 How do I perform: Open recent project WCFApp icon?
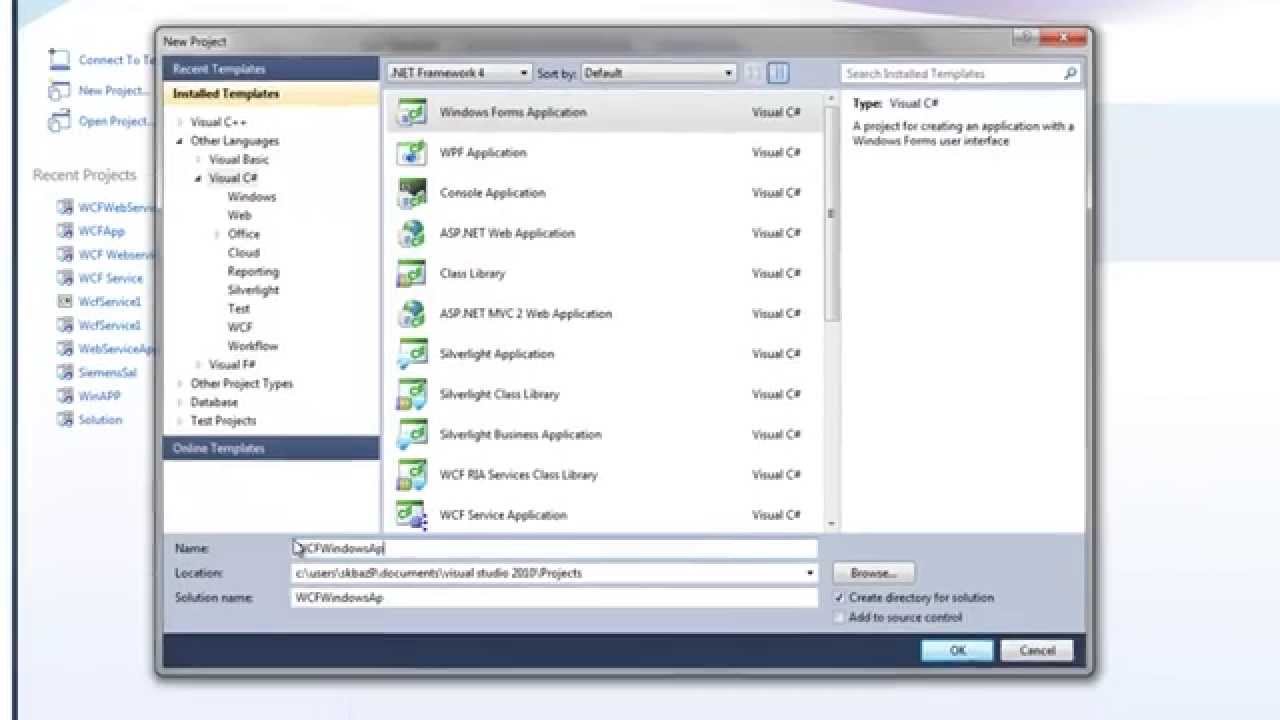click(x=64, y=231)
